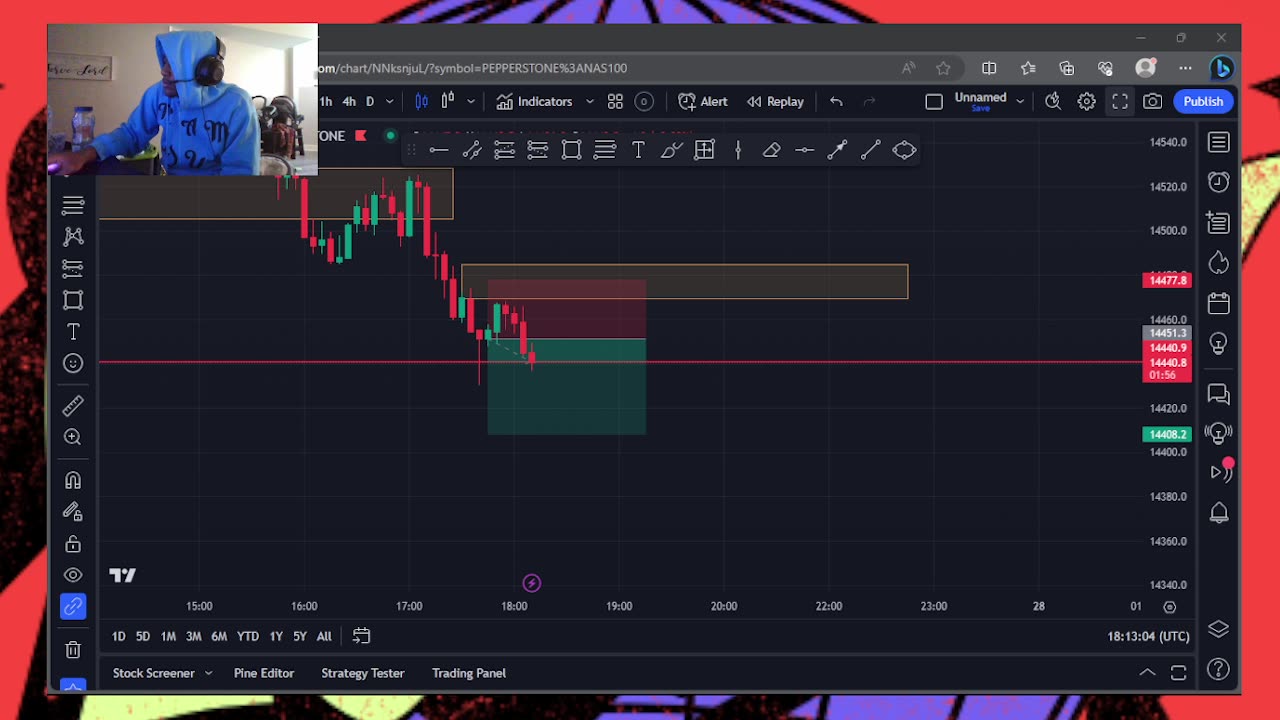
Task: Open the chats panel icon
Action: (x=1218, y=394)
